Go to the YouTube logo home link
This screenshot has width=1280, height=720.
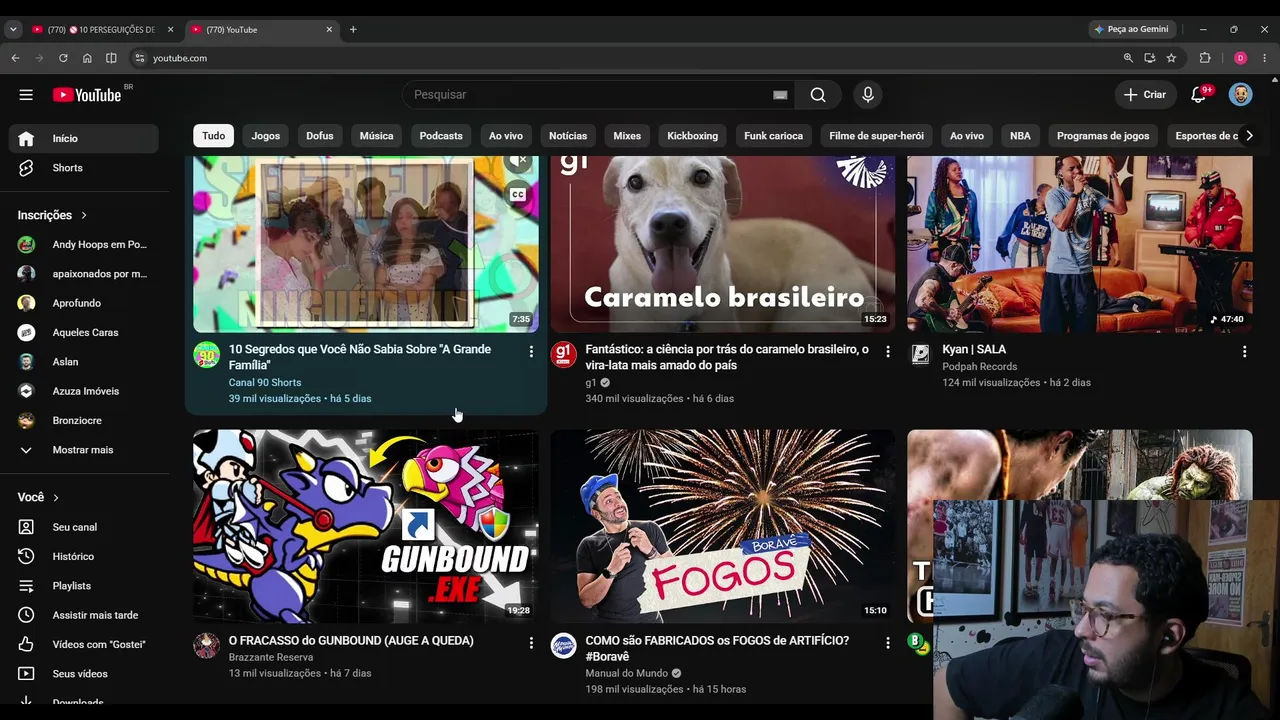tap(87, 95)
